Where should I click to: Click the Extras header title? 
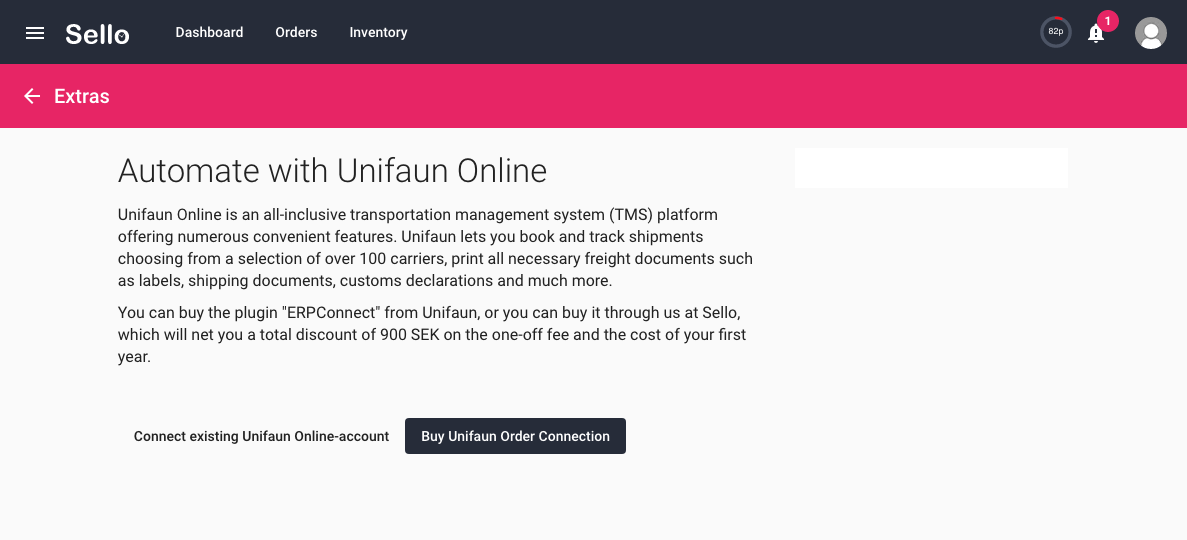pos(82,96)
